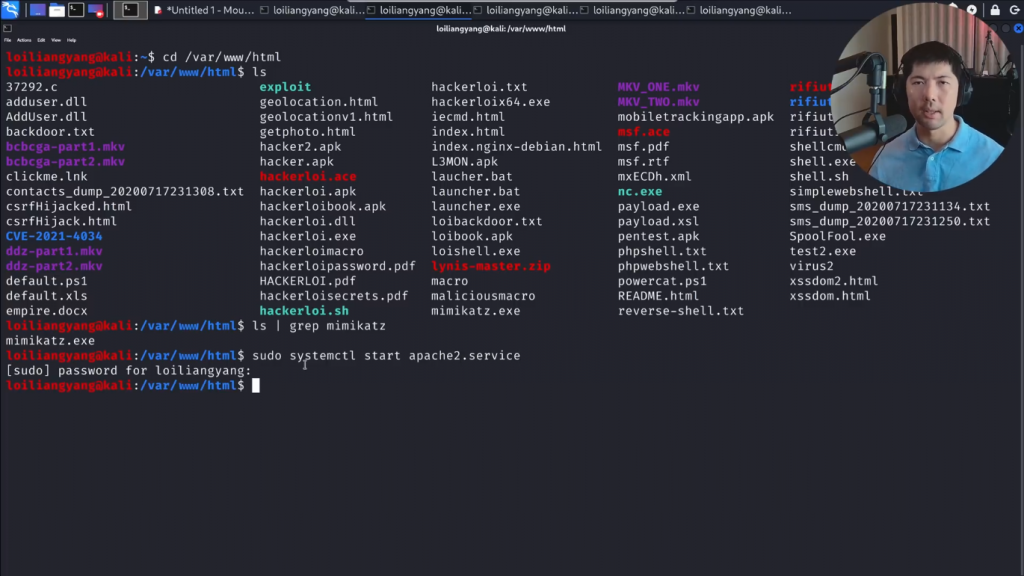The image size is (1024, 576).
Task: Click the ls | grep mimikatz command
Action: (x=319, y=326)
